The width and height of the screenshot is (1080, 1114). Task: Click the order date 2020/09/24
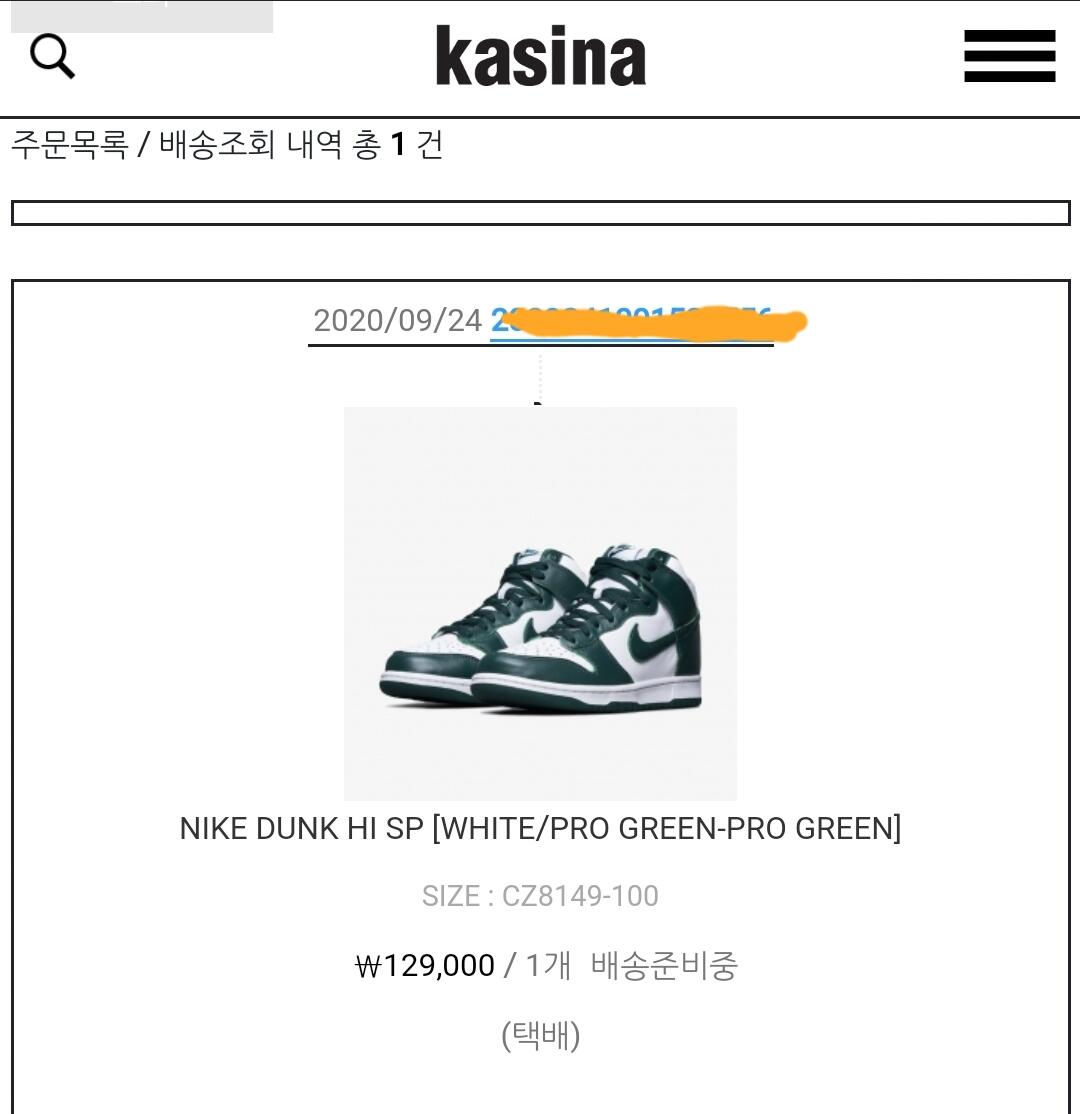398,321
